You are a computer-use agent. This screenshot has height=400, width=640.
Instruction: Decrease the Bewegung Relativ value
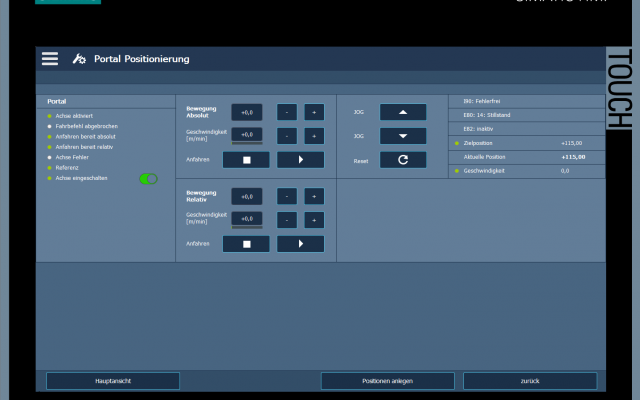click(287, 196)
